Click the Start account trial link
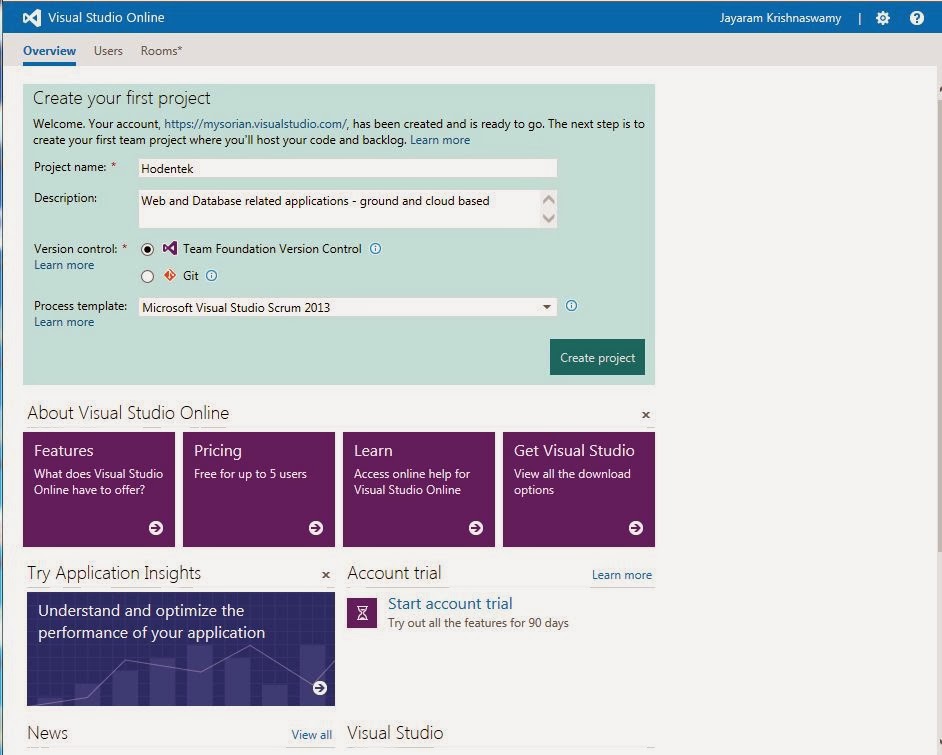The image size is (942, 755). 450,604
